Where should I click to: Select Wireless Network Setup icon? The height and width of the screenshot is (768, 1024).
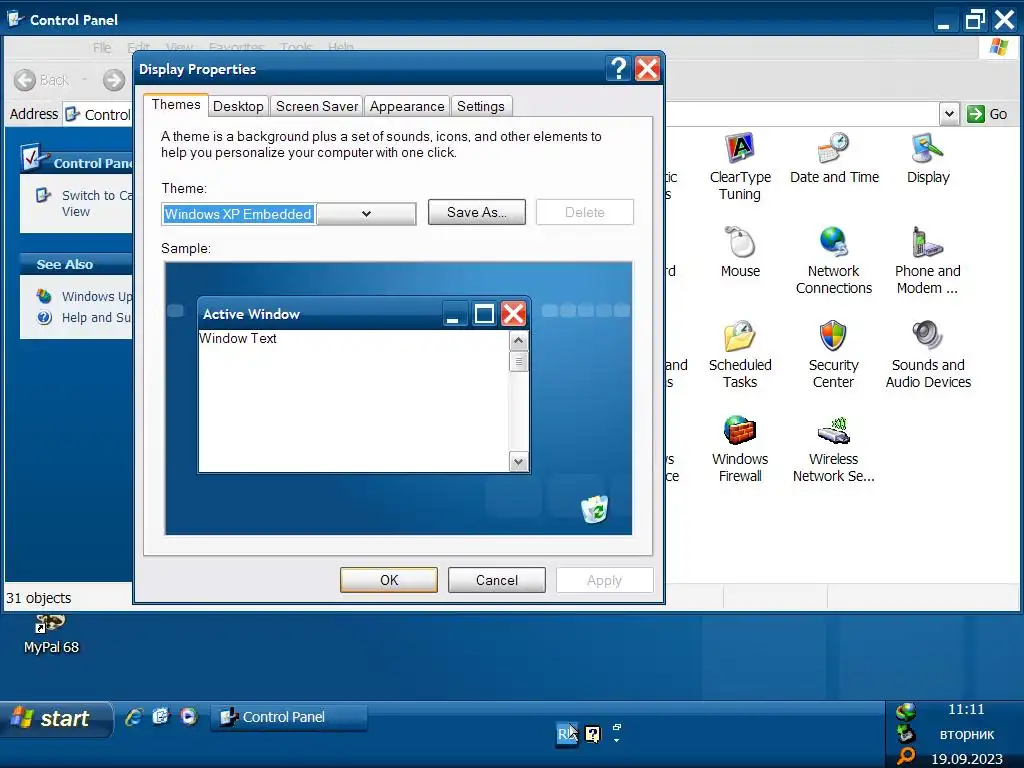[833, 448]
